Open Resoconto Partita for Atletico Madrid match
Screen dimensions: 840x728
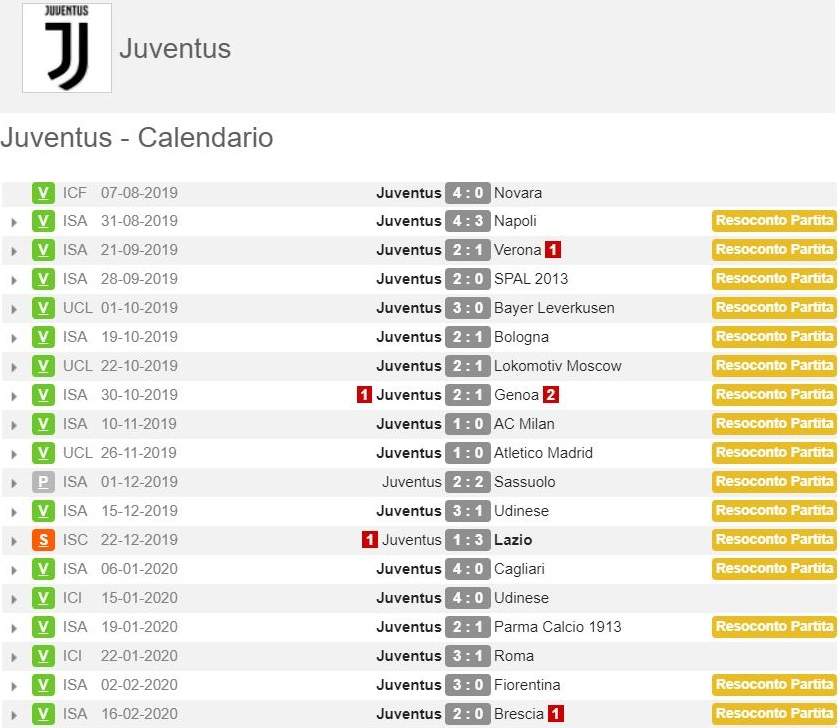[774, 453]
